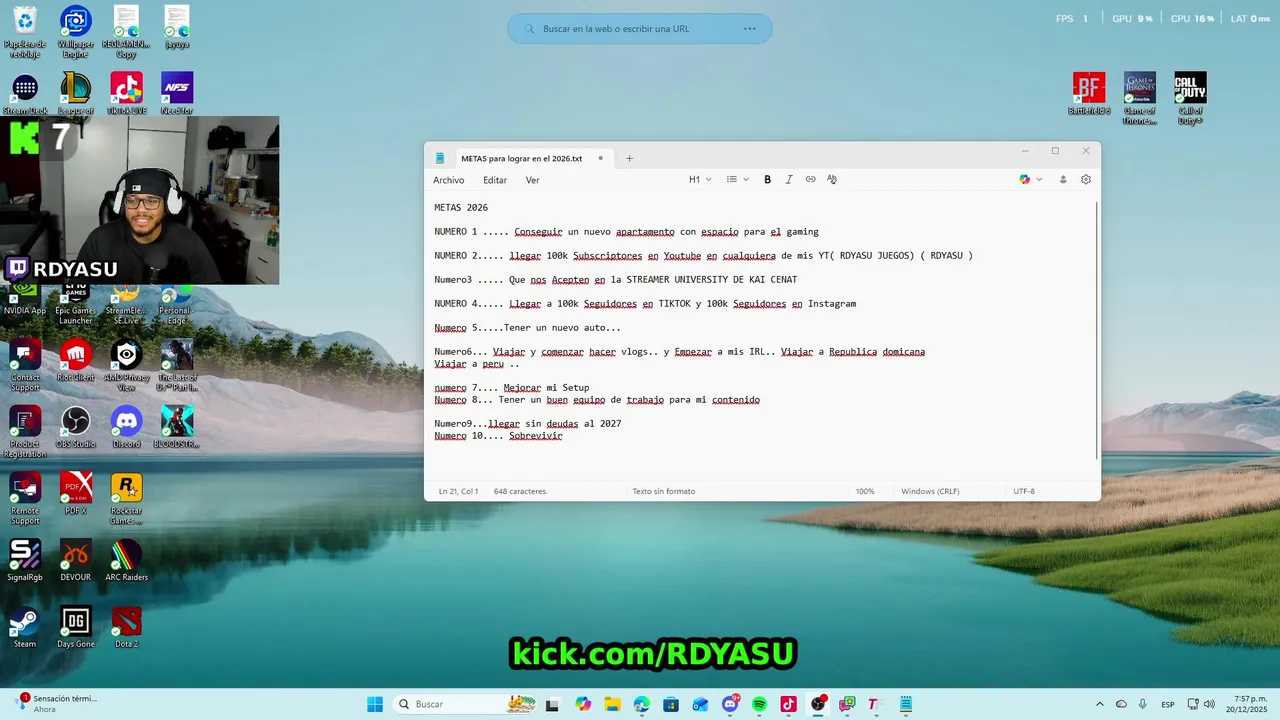
Task: Select the AMD Privacy View desktop icon
Action: pyautogui.click(x=126, y=365)
